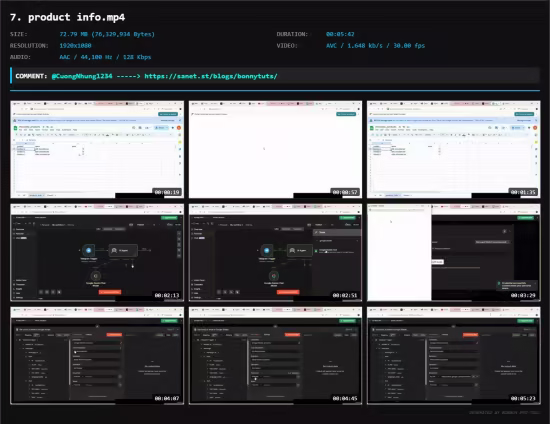The width and height of the screenshot is (550, 424).
Task: Click the 'RESOLUTION:' label
Action: click(x=29, y=46)
